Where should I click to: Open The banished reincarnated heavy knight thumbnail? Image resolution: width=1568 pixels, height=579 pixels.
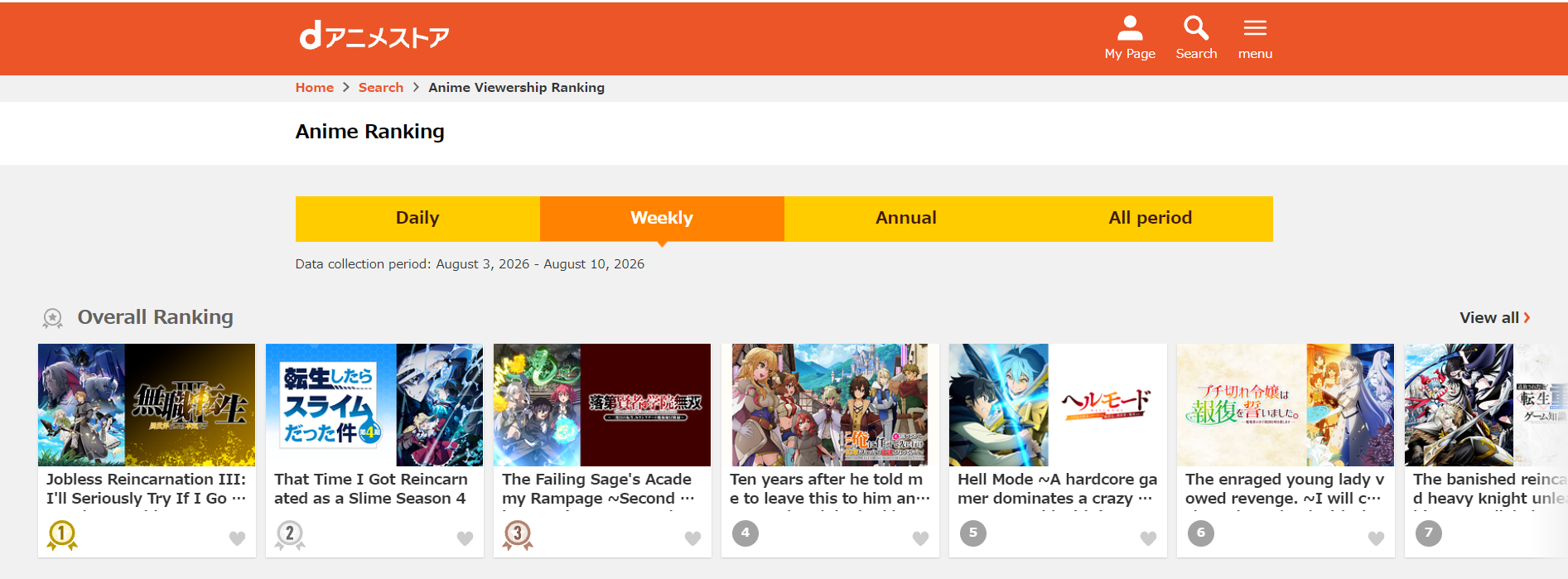(x=1486, y=405)
